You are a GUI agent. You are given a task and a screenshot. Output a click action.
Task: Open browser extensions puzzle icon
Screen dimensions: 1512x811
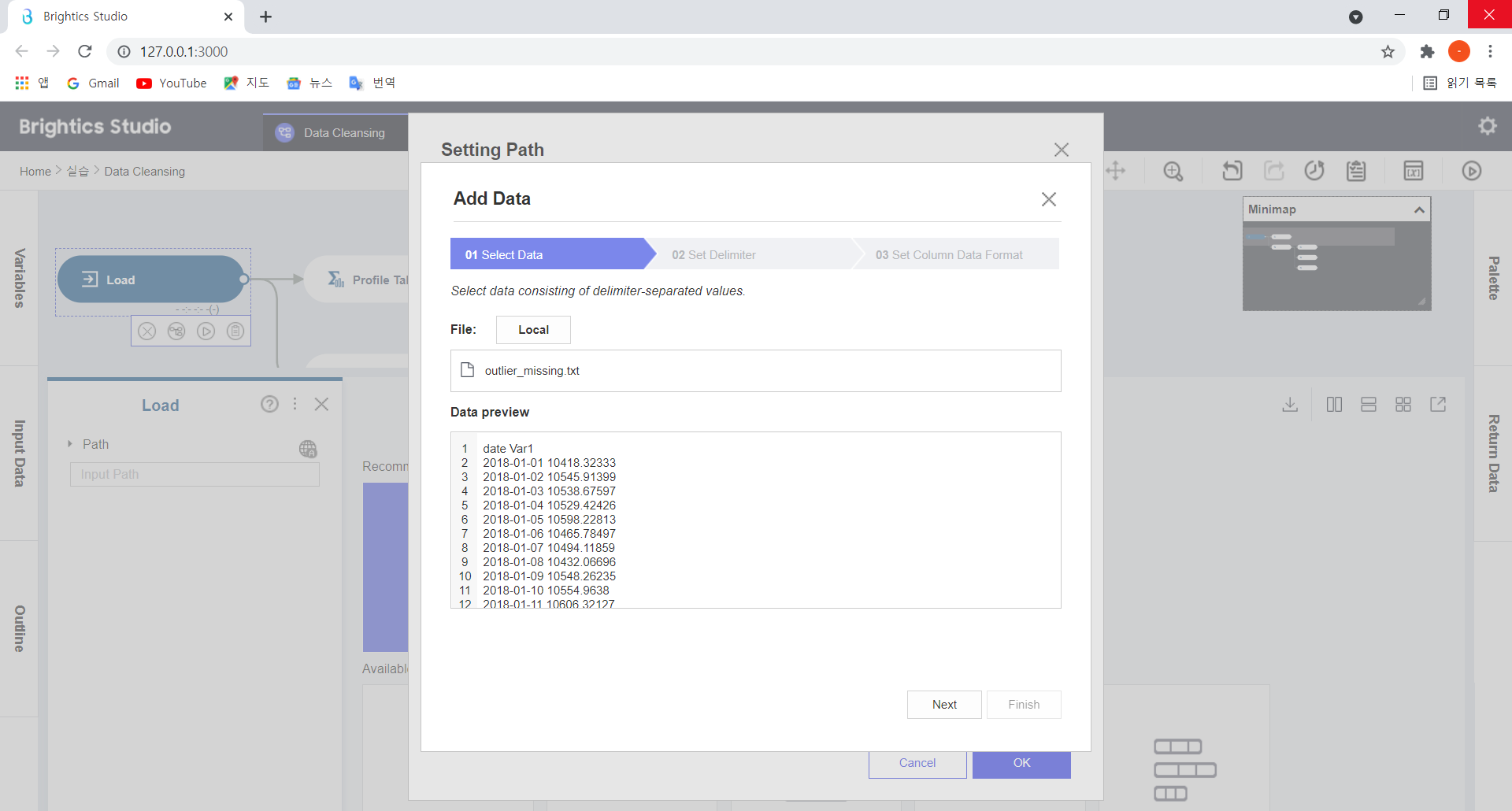click(x=1427, y=51)
